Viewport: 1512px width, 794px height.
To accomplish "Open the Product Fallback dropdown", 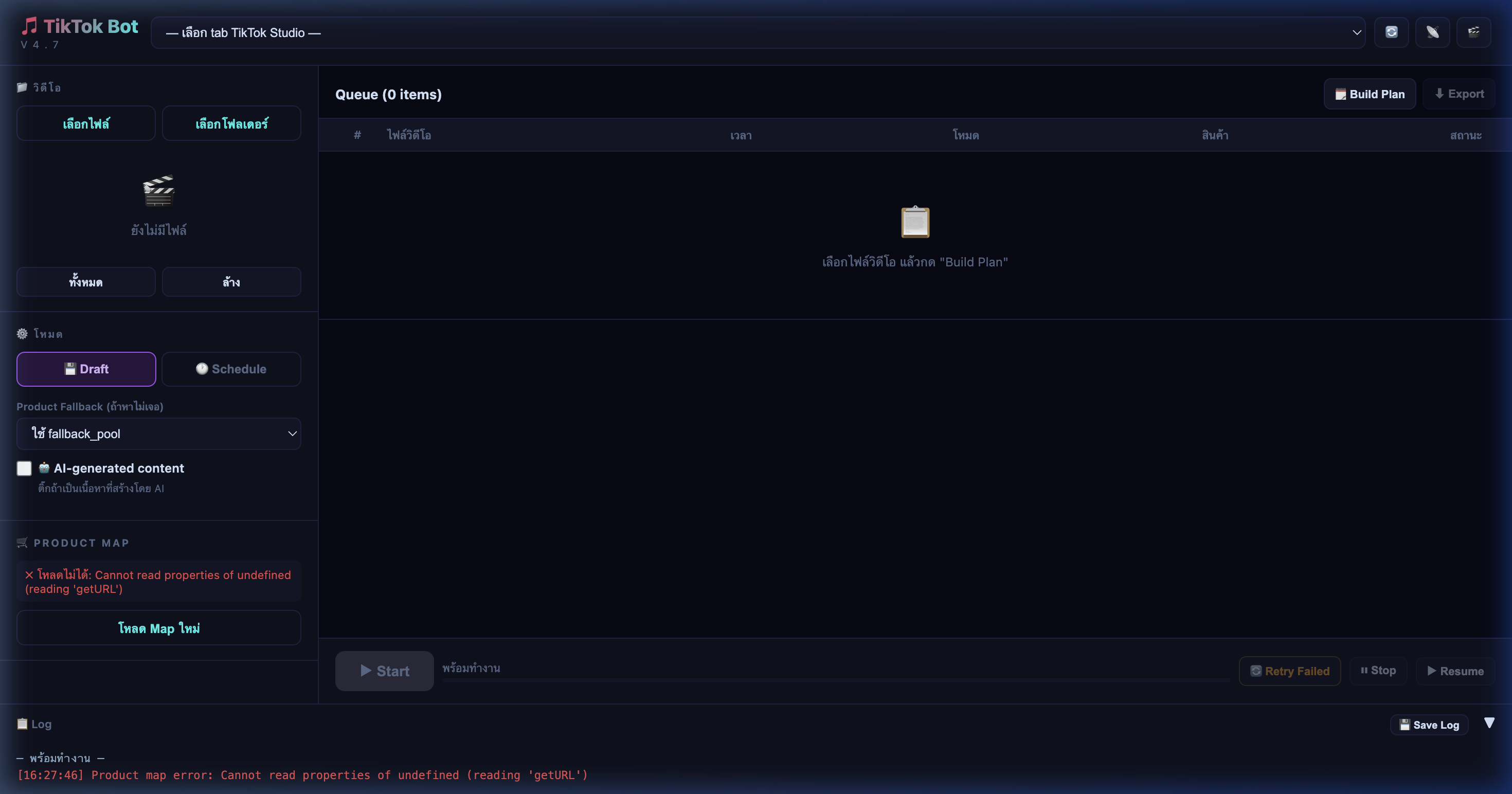I will (x=158, y=434).
